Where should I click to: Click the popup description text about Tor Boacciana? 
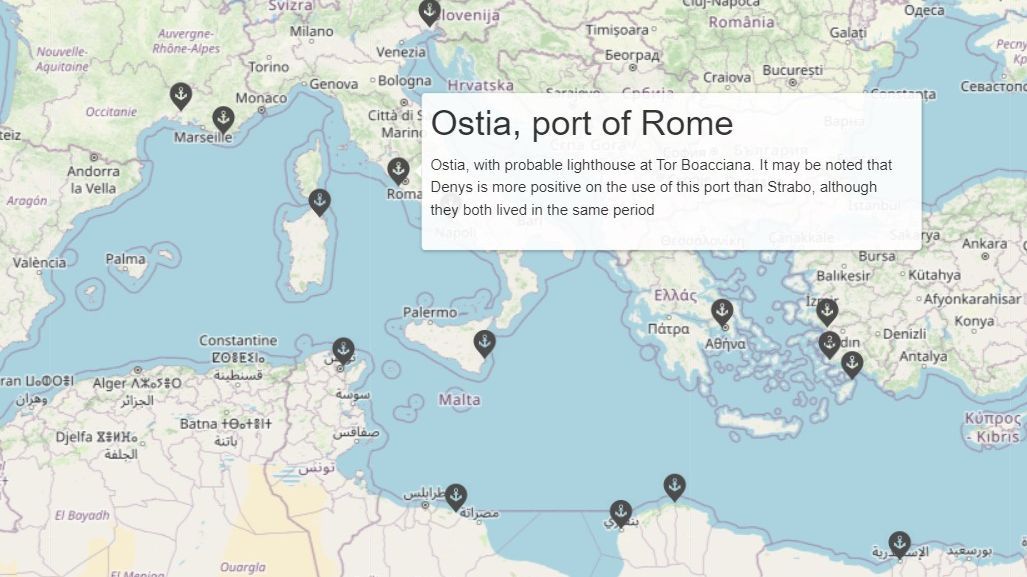click(x=661, y=187)
